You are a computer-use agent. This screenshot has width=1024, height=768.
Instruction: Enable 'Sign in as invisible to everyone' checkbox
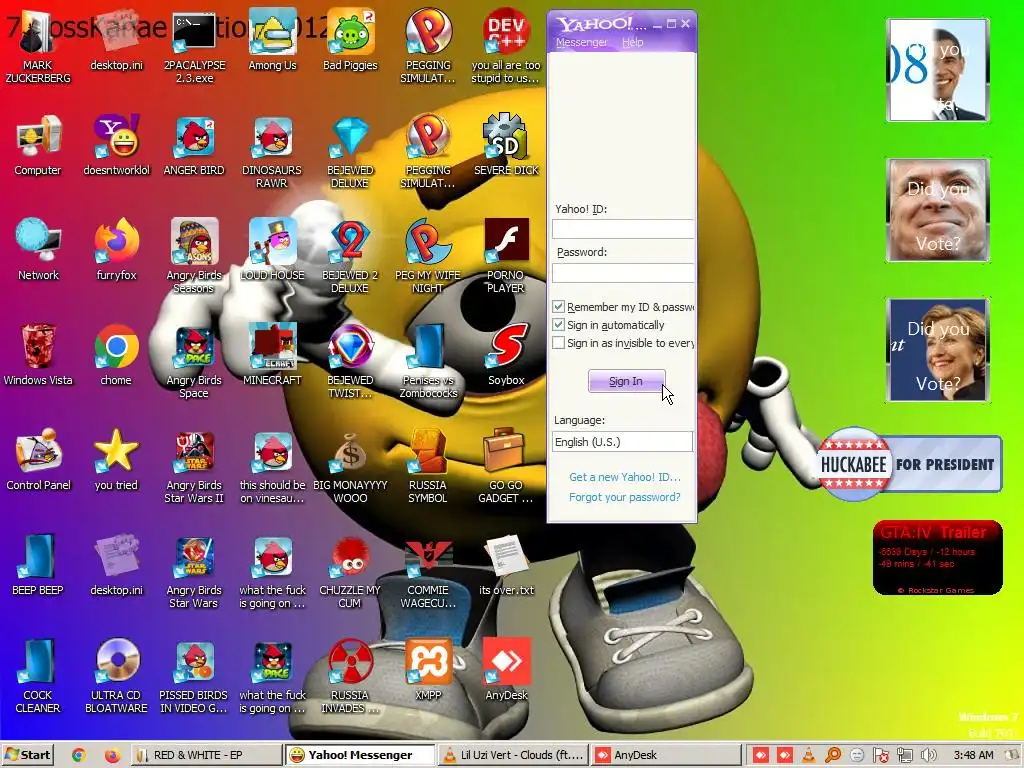click(x=558, y=343)
